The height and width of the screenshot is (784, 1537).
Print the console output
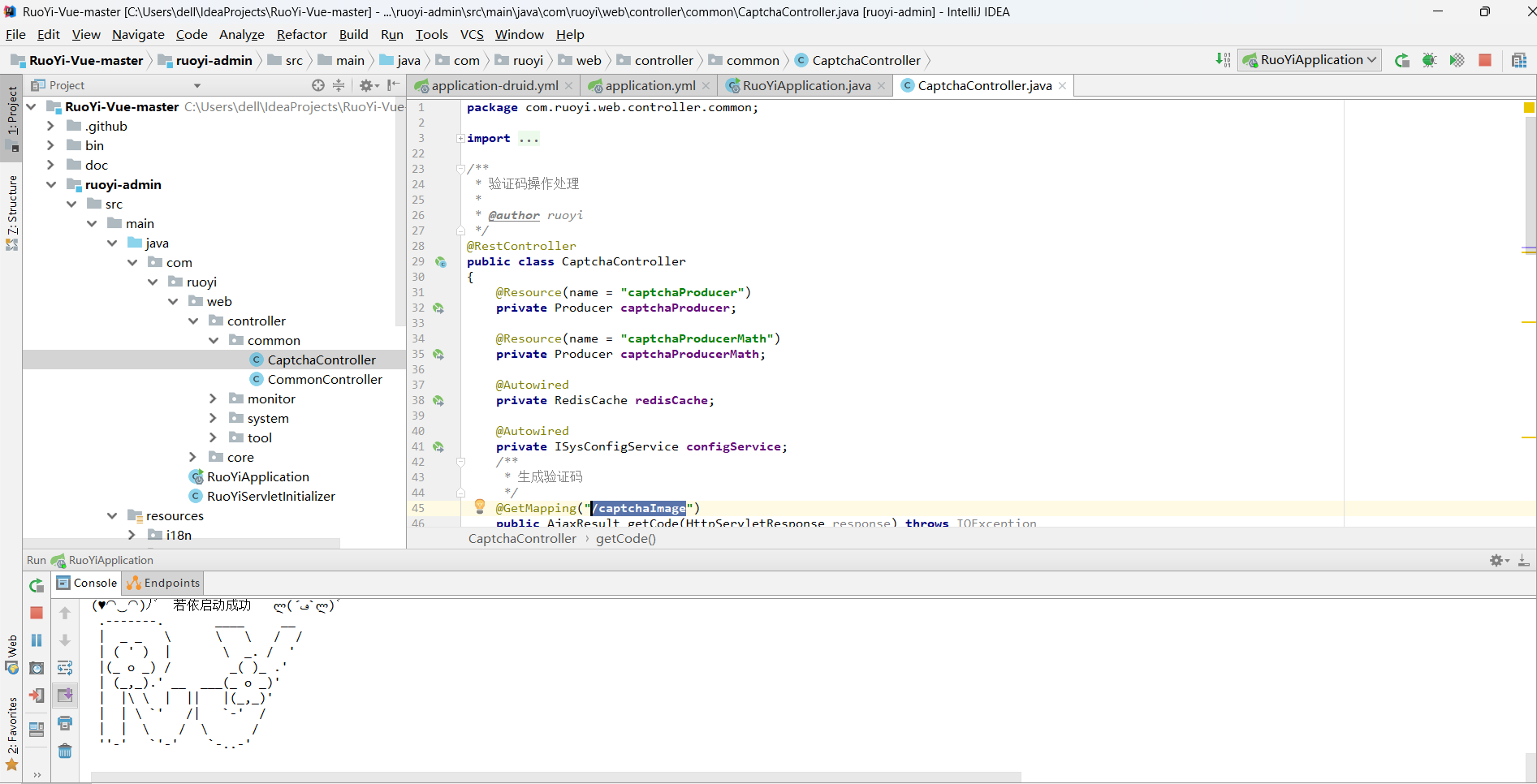pyautogui.click(x=65, y=723)
